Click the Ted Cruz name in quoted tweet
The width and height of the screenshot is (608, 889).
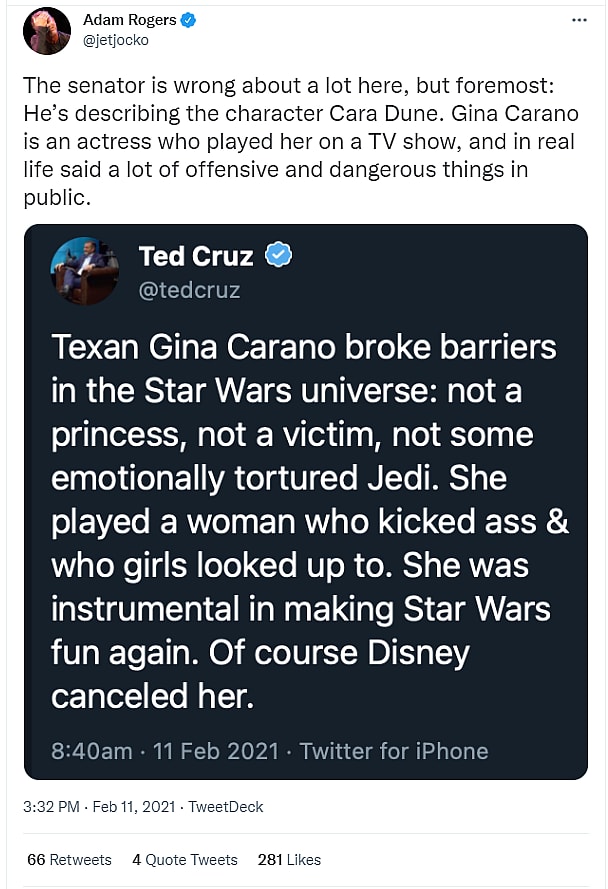[197, 256]
